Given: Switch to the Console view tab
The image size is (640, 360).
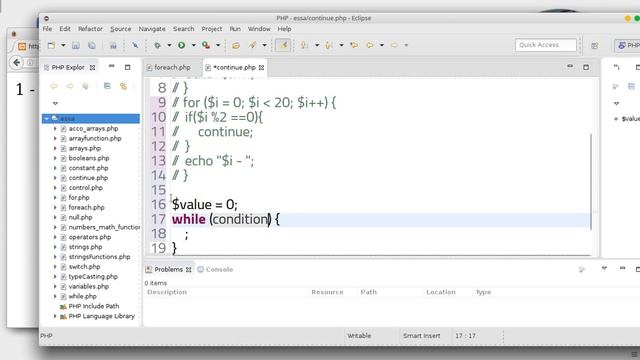Looking at the screenshot, I should tap(215, 269).
